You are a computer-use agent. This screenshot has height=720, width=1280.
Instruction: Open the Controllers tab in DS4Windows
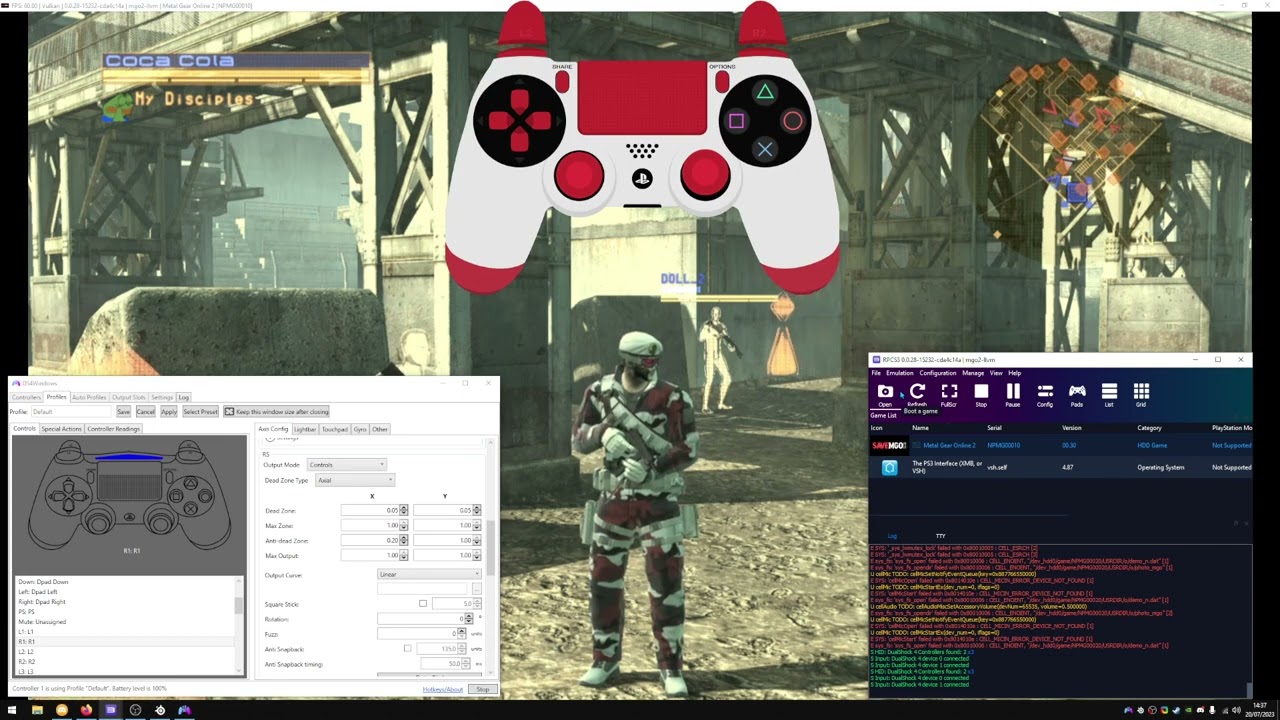click(x=26, y=397)
